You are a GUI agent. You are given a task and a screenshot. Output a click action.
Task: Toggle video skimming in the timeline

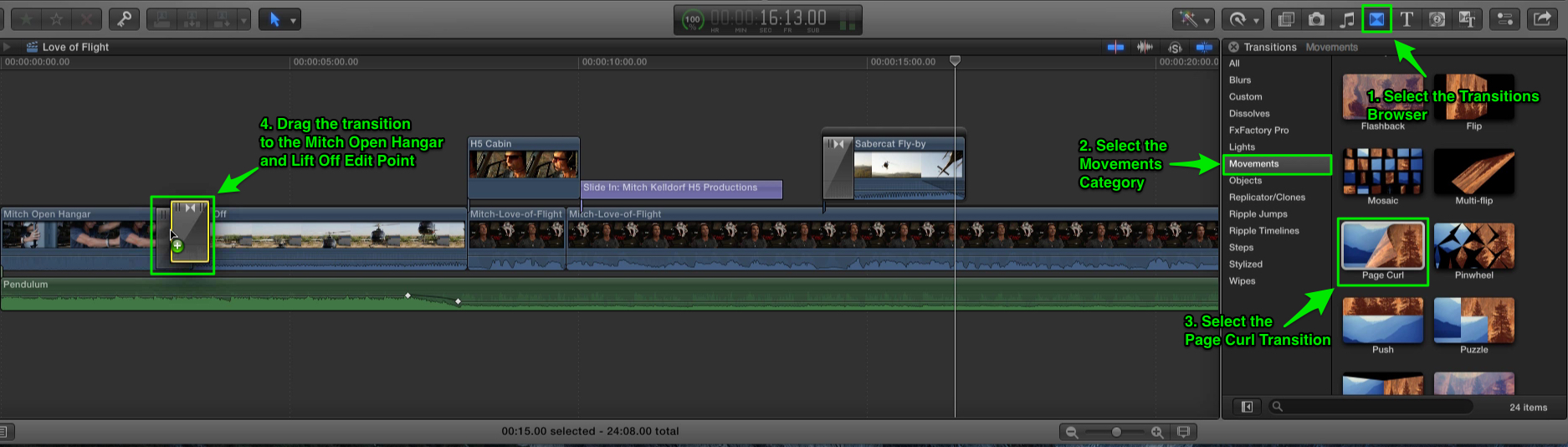coord(1115,47)
